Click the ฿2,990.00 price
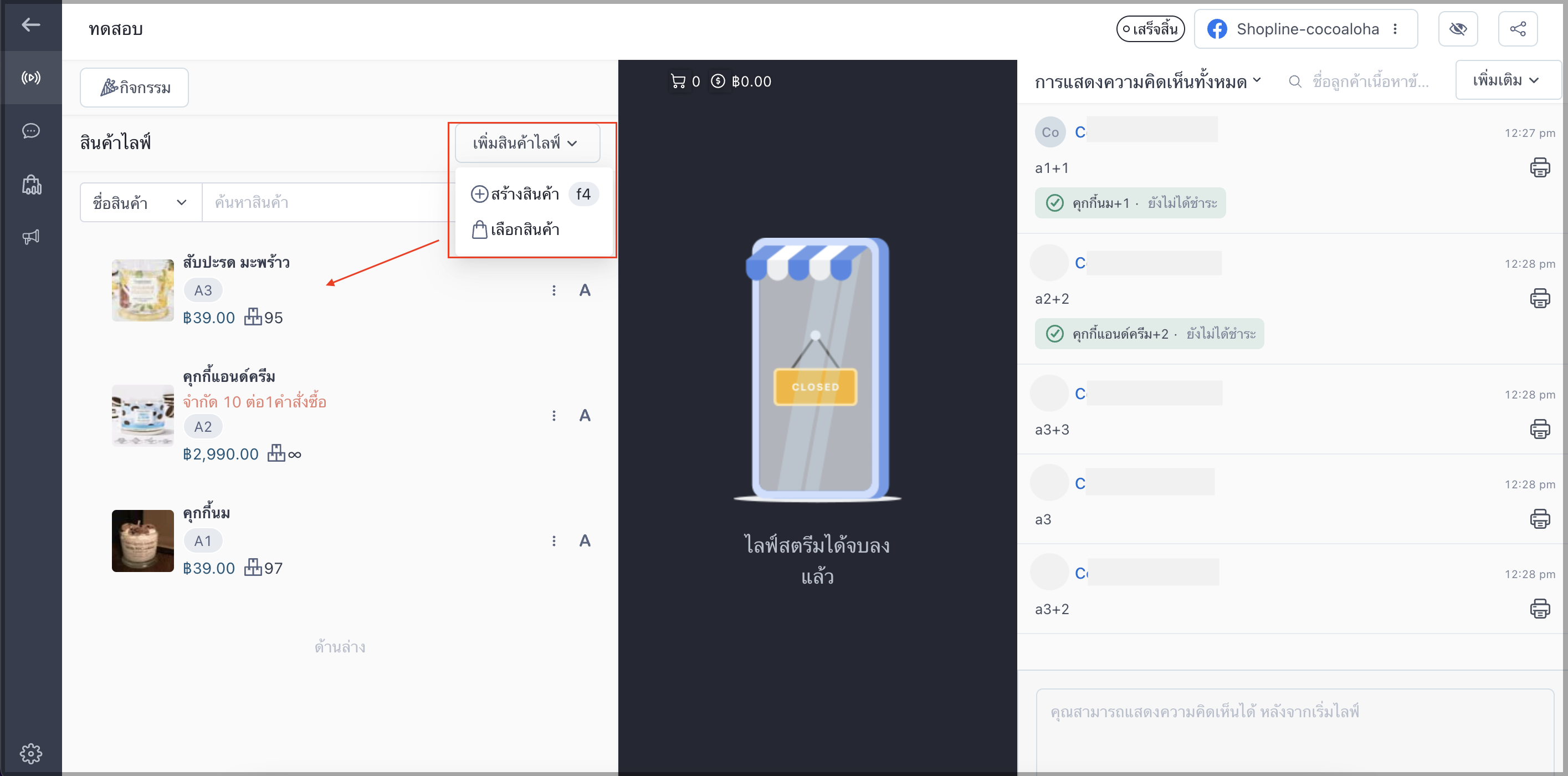Image resolution: width=1568 pixels, height=776 pixels. (221, 454)
